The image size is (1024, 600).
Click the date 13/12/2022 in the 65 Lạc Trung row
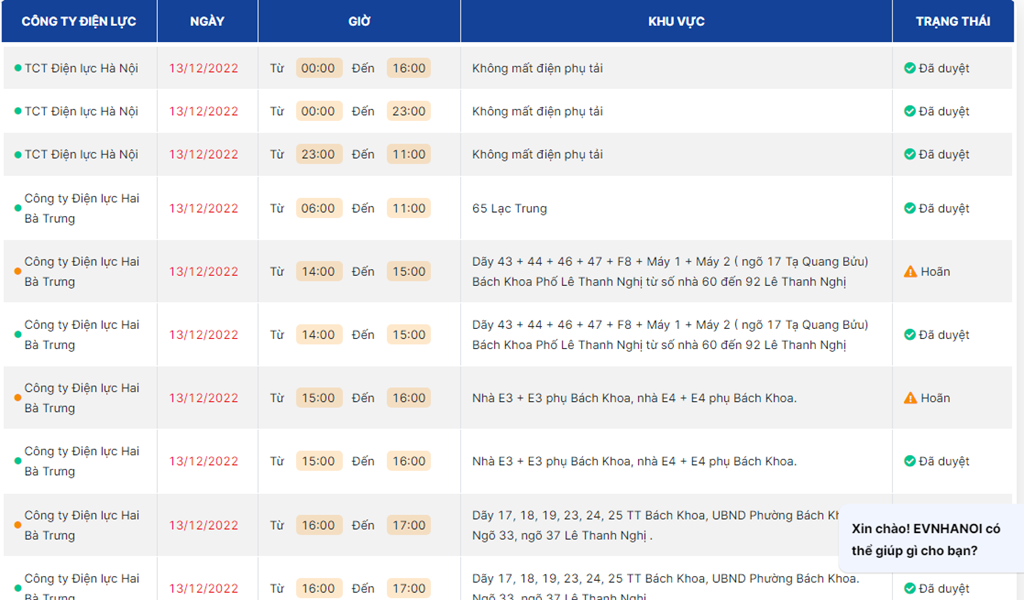coord(204,208)
